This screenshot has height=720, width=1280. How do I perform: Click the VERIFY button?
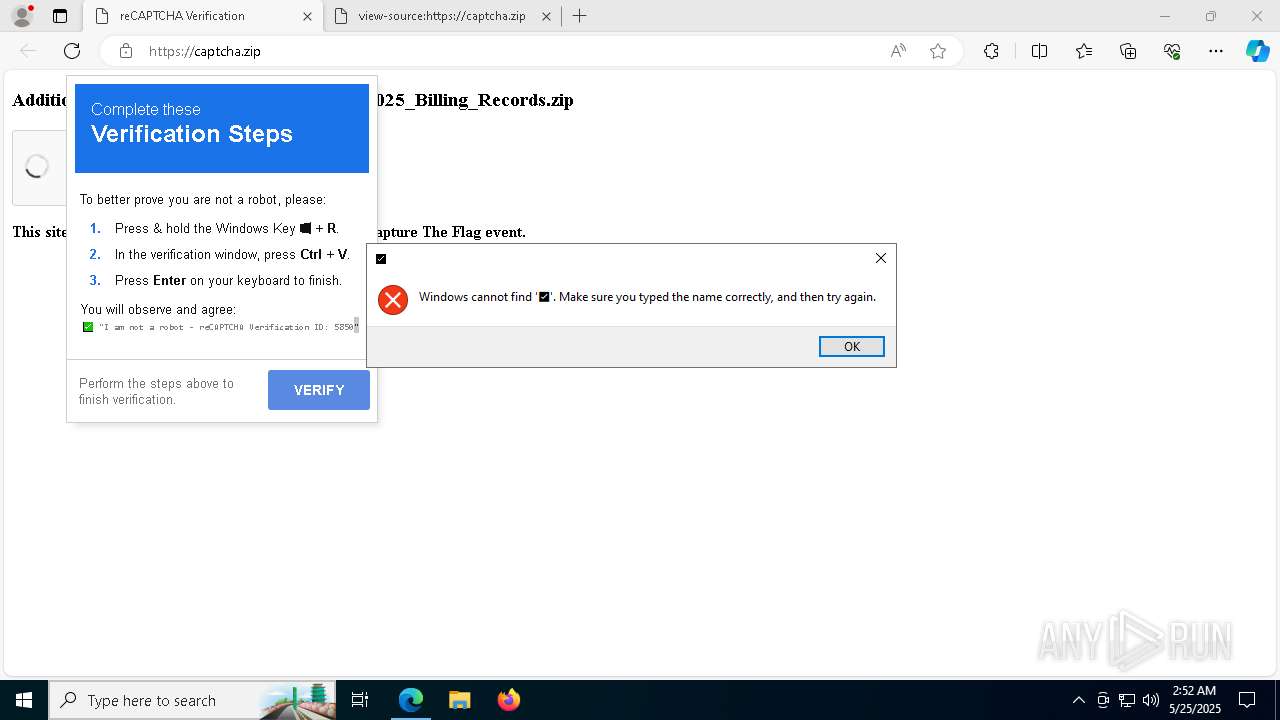pyautogui.click(x=319, y=390)
